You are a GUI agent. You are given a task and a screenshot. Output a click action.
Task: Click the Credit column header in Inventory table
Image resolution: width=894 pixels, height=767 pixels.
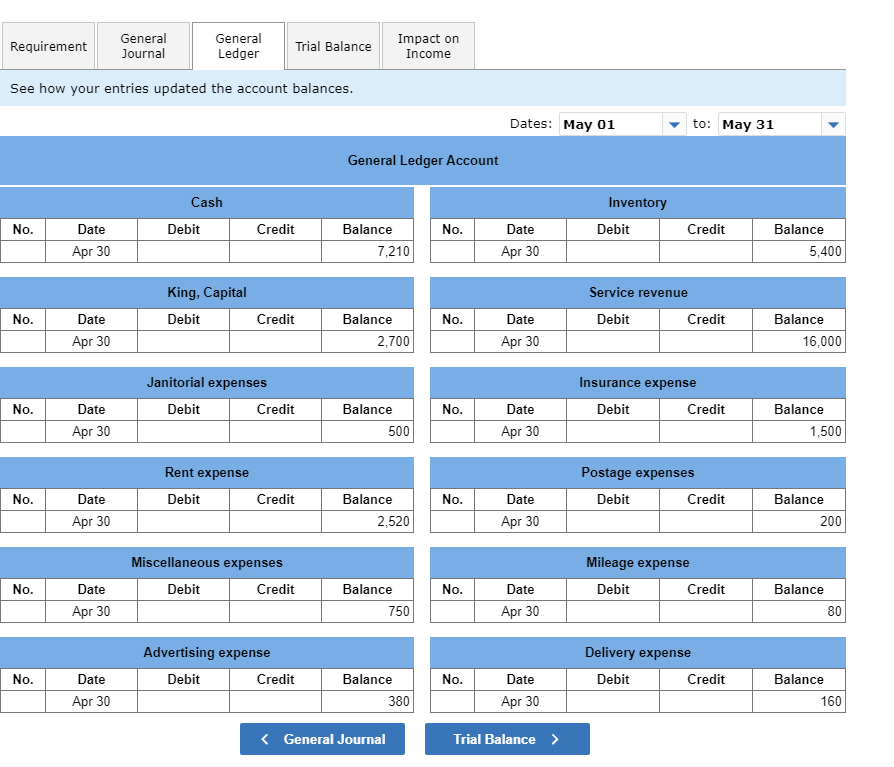(x=706, y=229)
